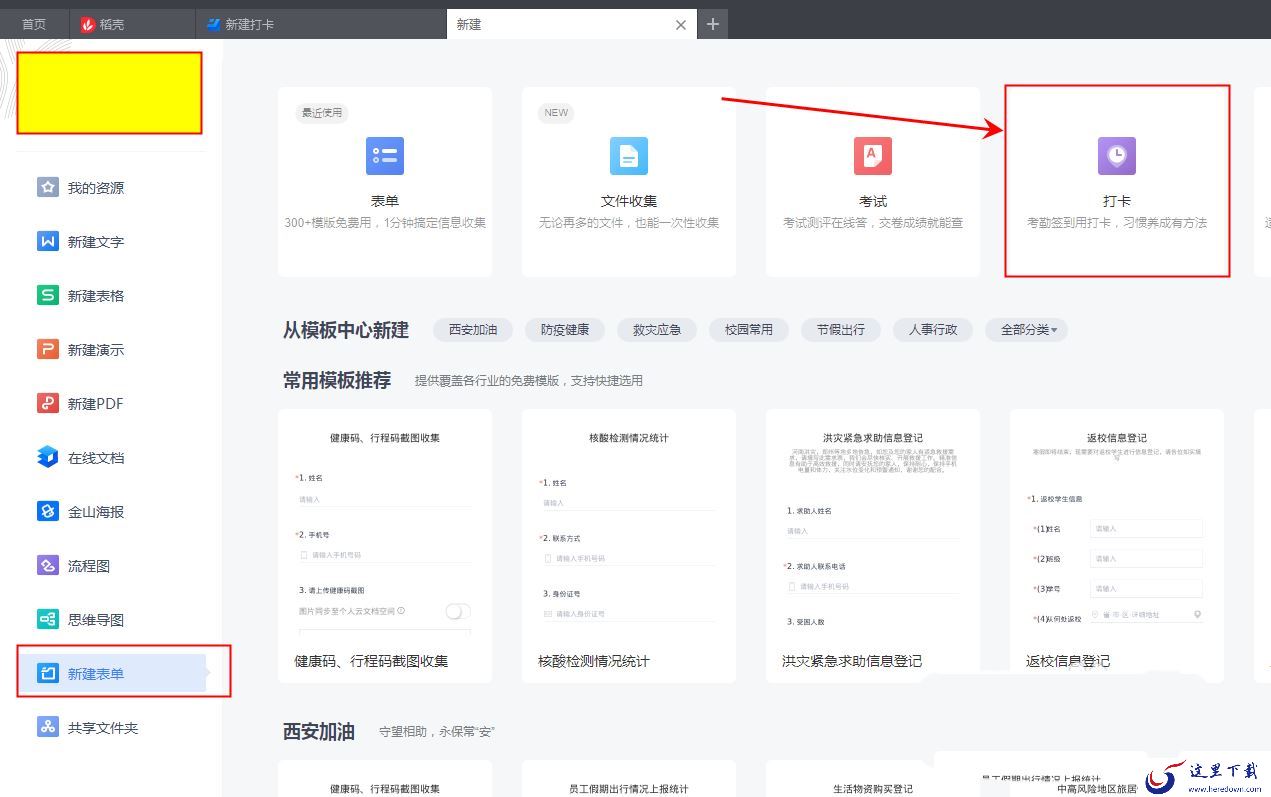Screen dimensions: 1271x797
Task: Click the 文件收集 card title text
Action: click(x=629, y=201)
